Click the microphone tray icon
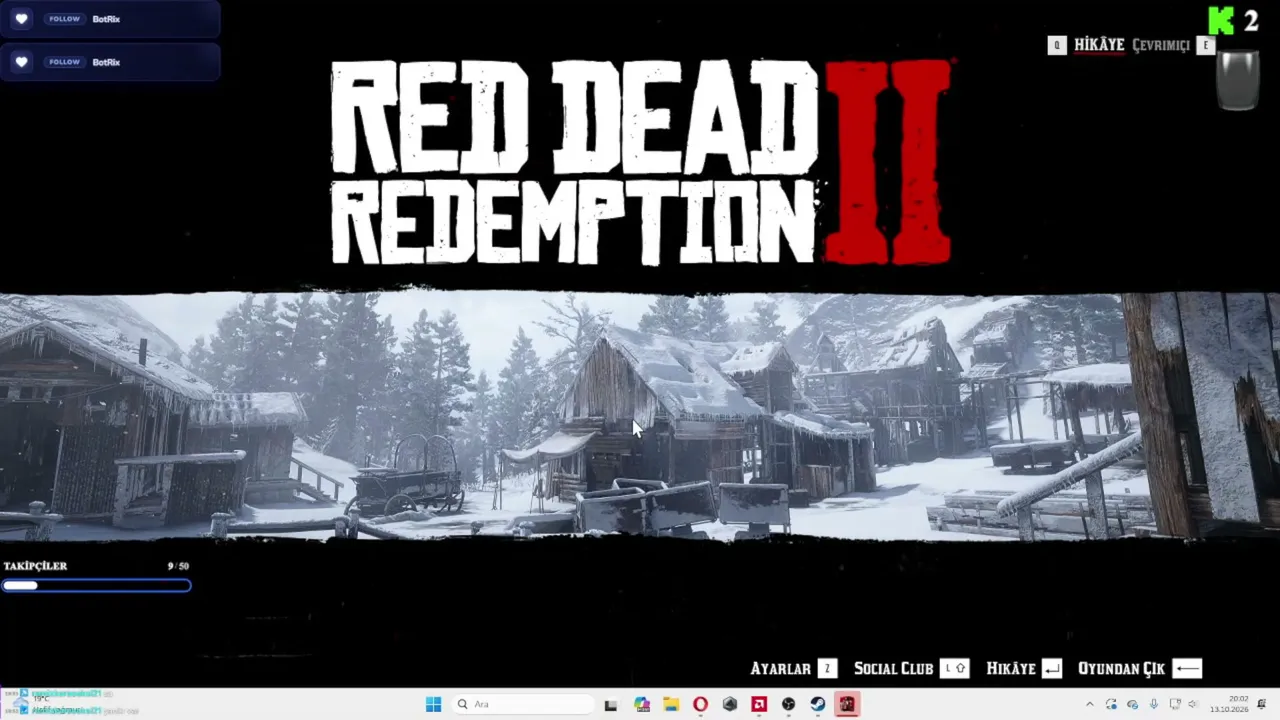 point(1154,704)
